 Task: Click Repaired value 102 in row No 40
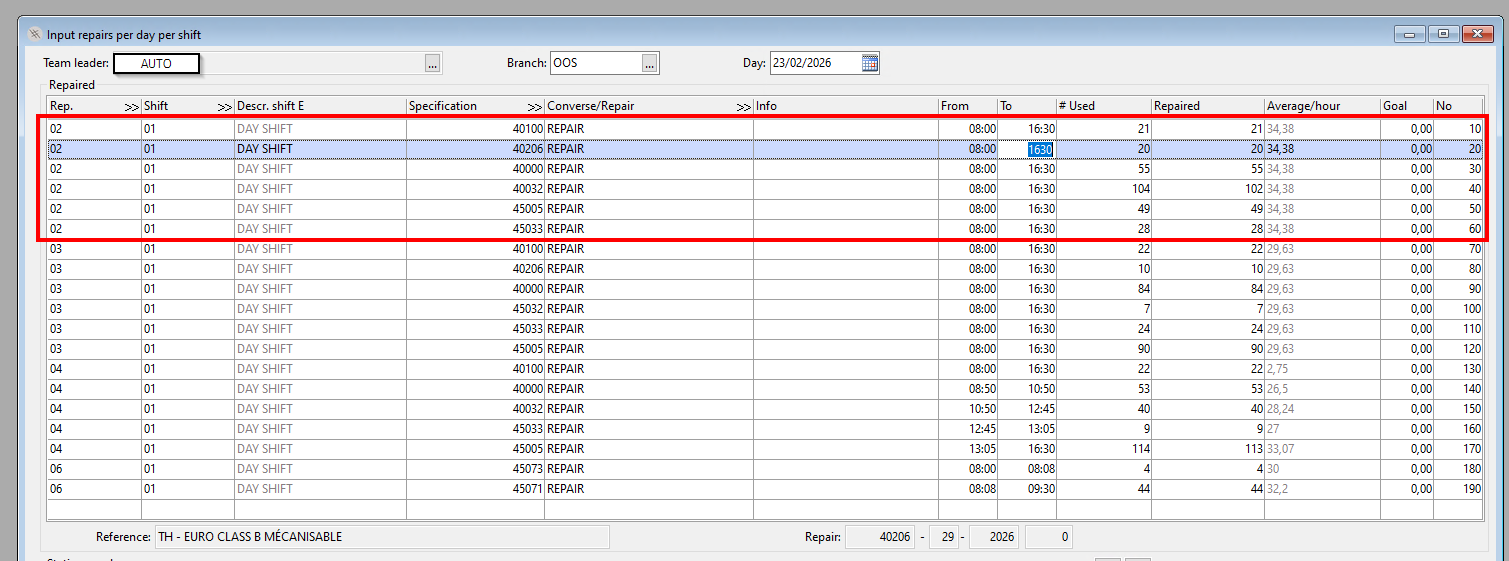click(1207, 189)
